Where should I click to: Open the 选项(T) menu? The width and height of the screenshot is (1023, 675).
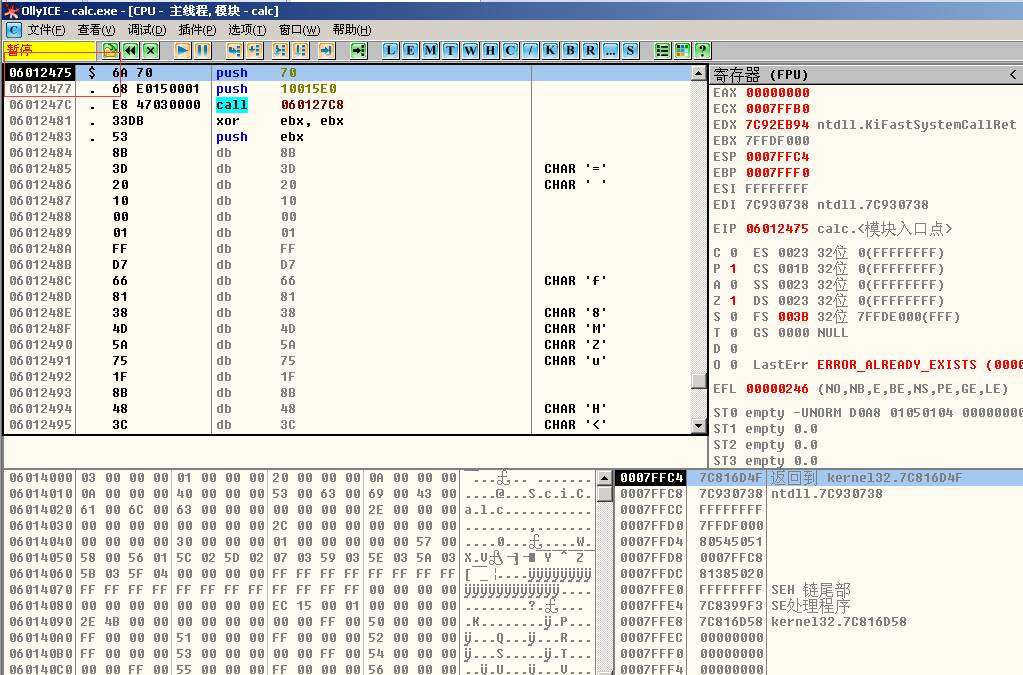coord(247,30)
